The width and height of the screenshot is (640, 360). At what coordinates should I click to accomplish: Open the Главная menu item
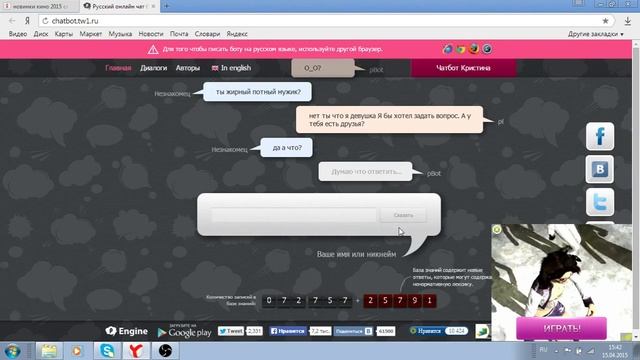[118, 68]
